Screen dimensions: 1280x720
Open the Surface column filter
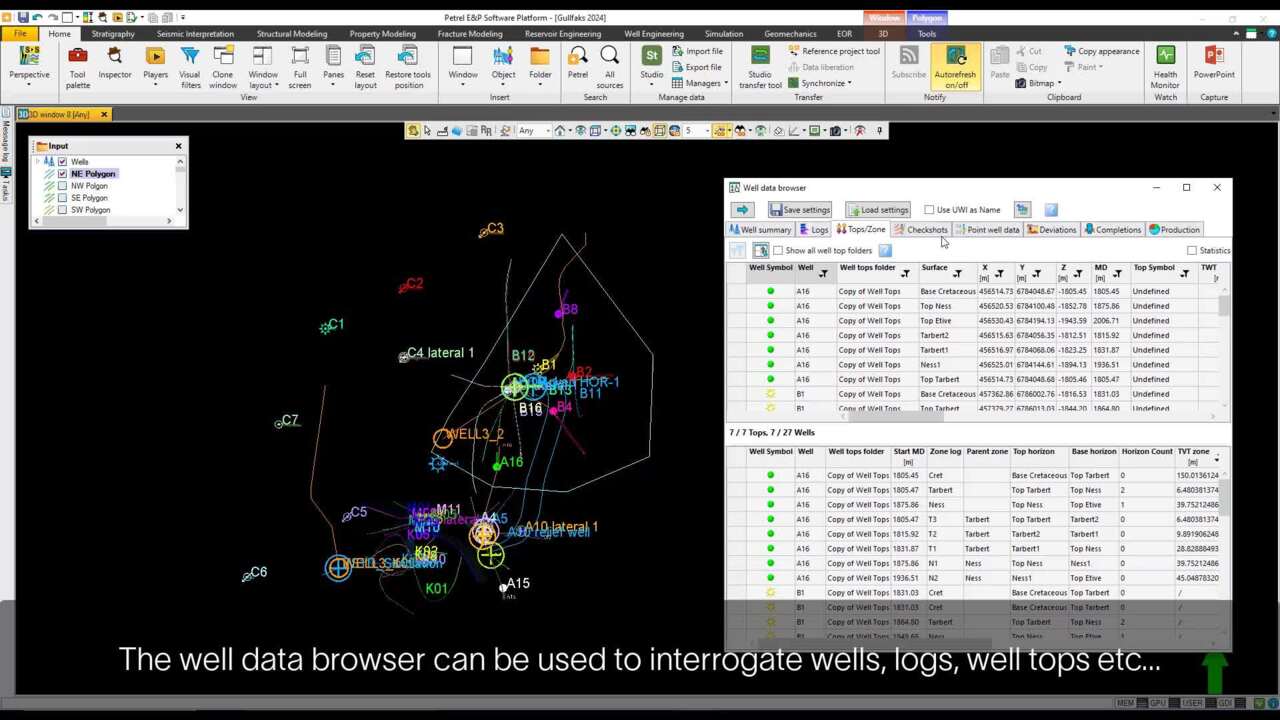pyautogui.click(x=957, y=274)
